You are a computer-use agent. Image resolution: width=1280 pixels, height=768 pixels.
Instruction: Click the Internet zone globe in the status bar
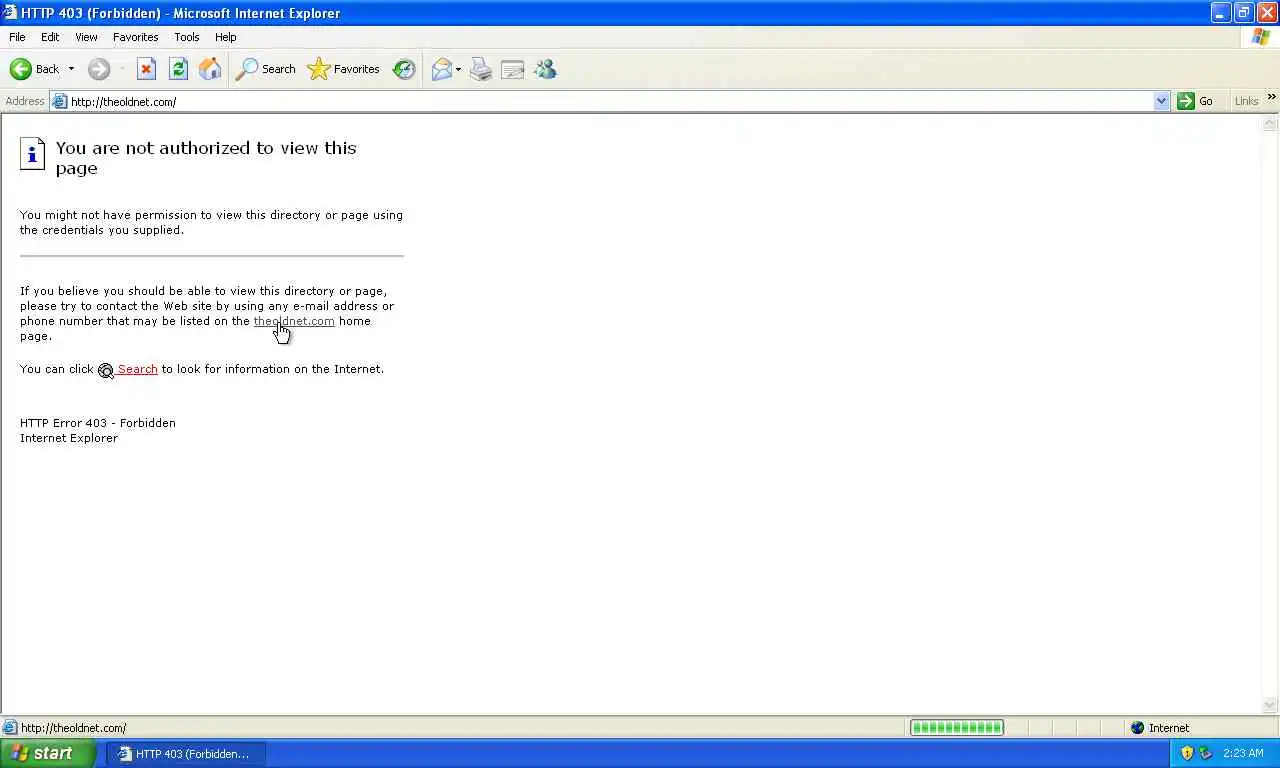pyautogui.click(x=1137, y=728)
